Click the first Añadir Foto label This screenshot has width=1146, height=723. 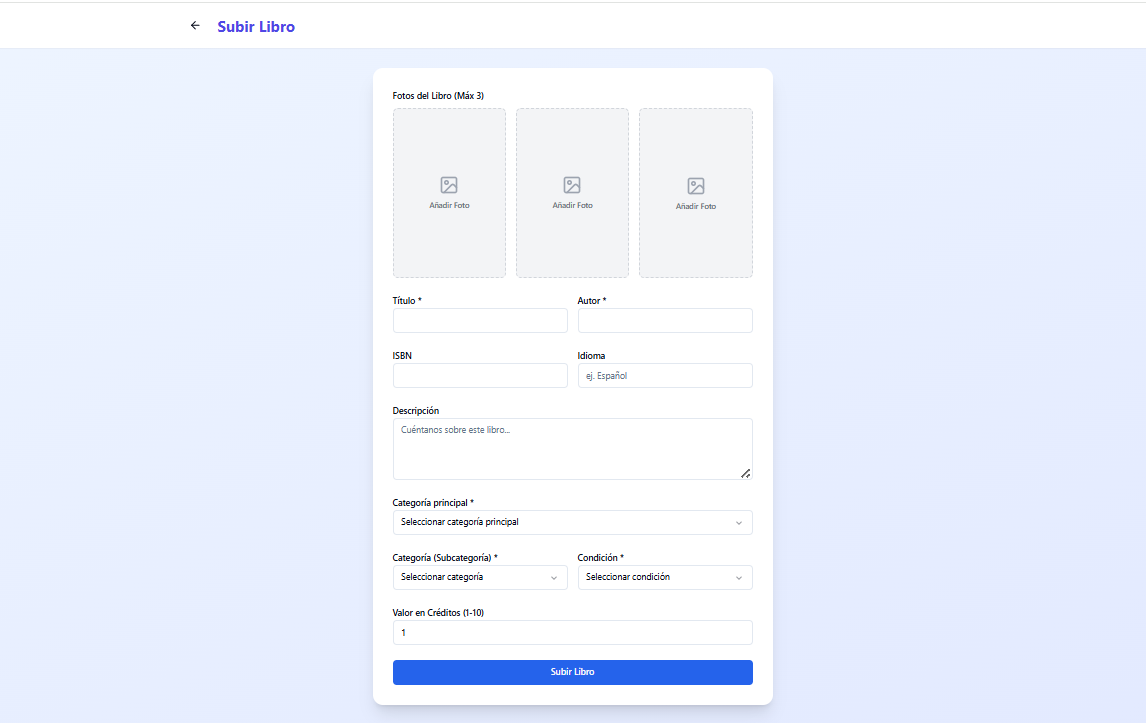(449, 205)
